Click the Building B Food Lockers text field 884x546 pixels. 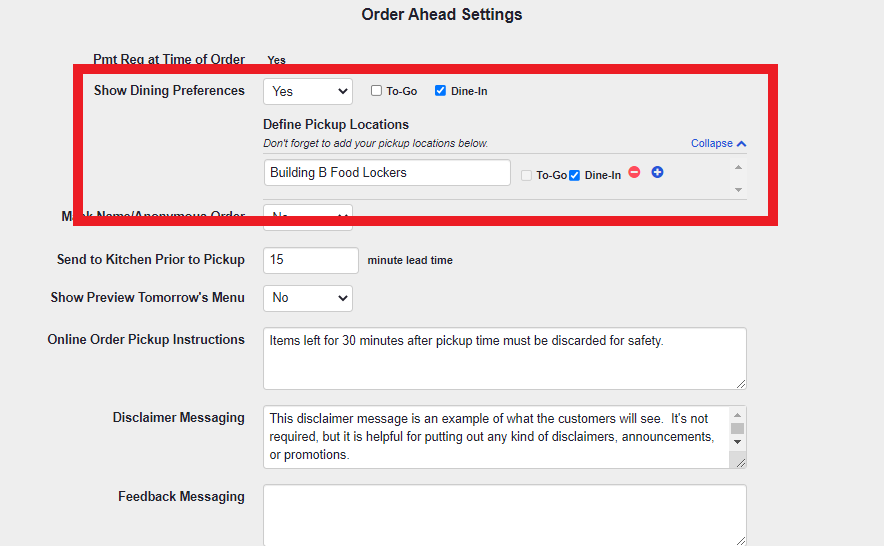tap(387, 173)
